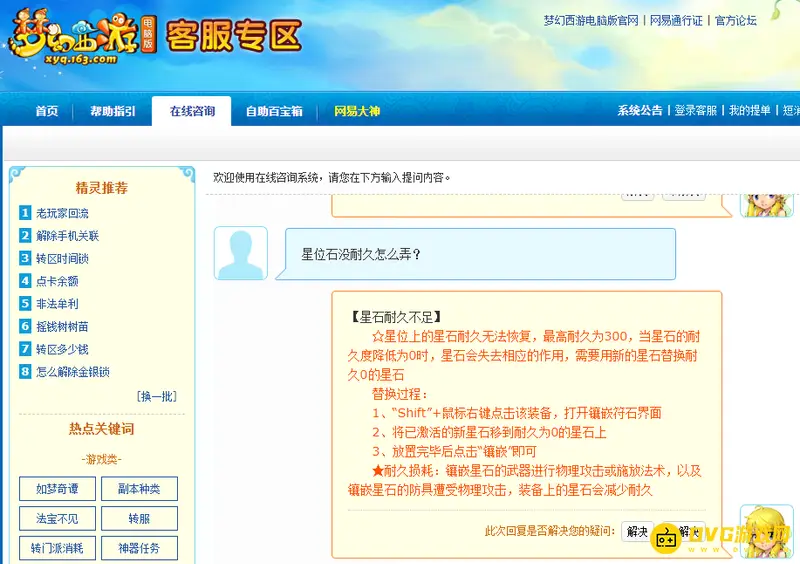Open the 点卡余额 recommendation
Image resolution: width=800 pixels, height=564 pixels.
(57, 281)
